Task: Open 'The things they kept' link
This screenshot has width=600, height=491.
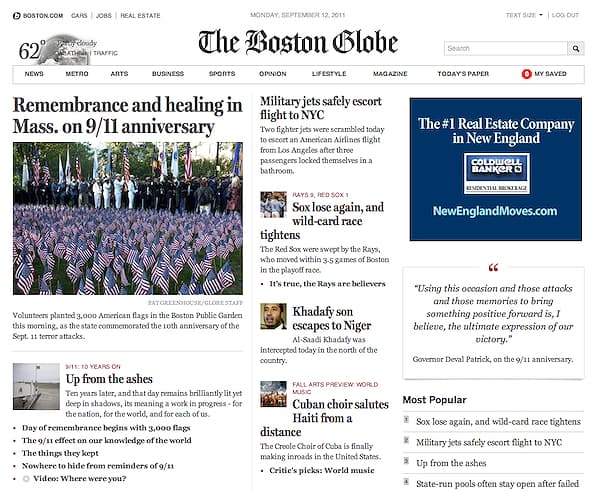Action: tap(60, 453)
